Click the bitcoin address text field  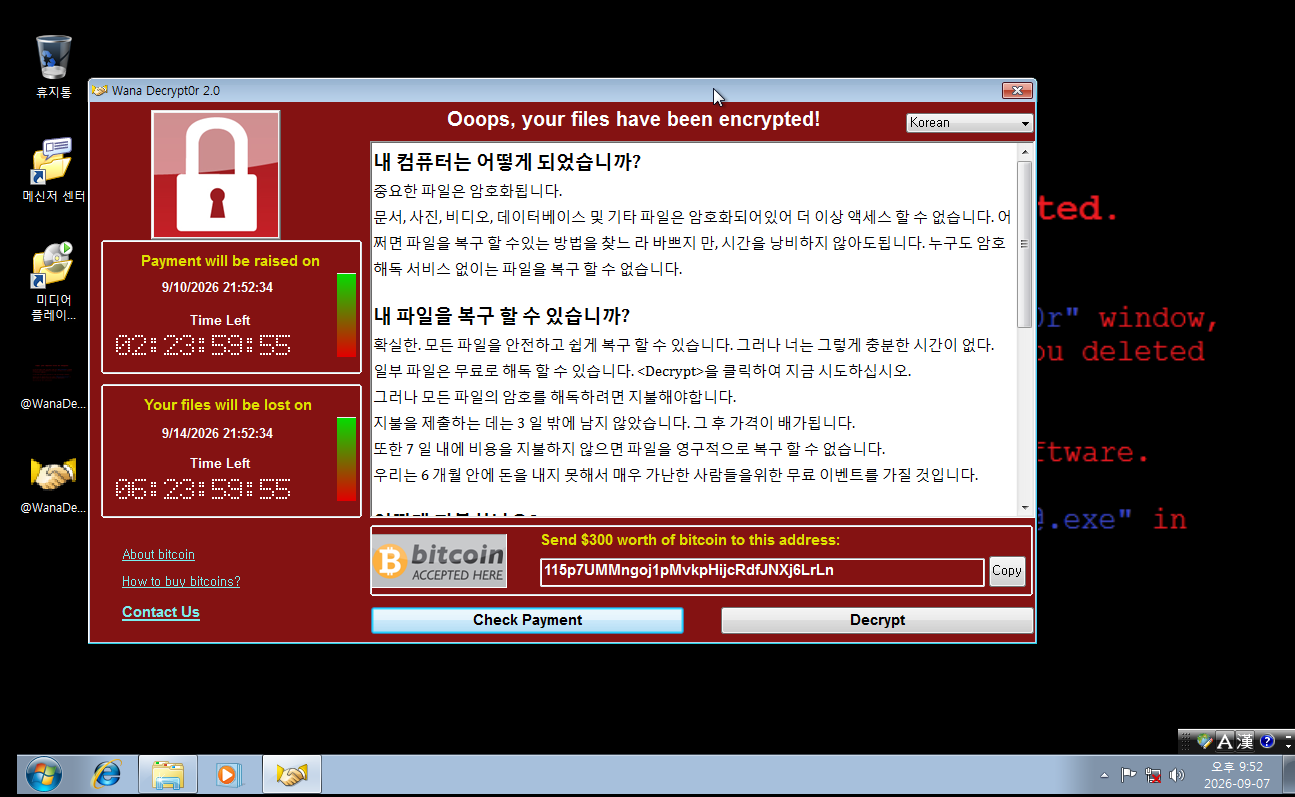click(762, 572)
